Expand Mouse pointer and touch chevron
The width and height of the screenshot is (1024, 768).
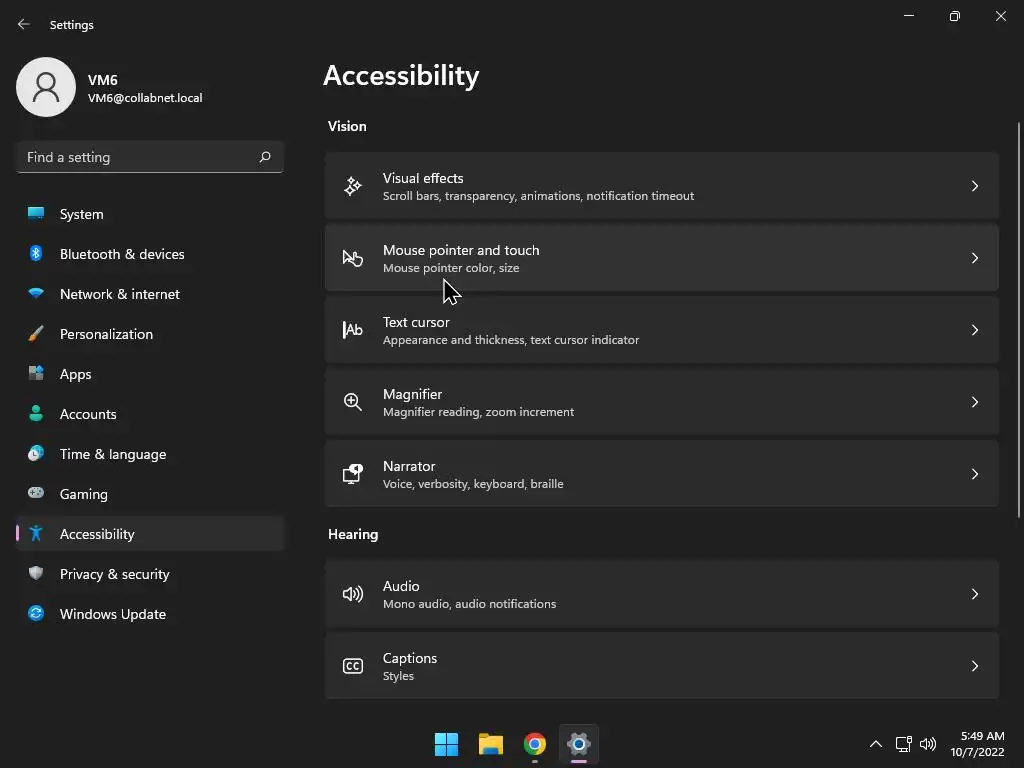tap(975, 258)
